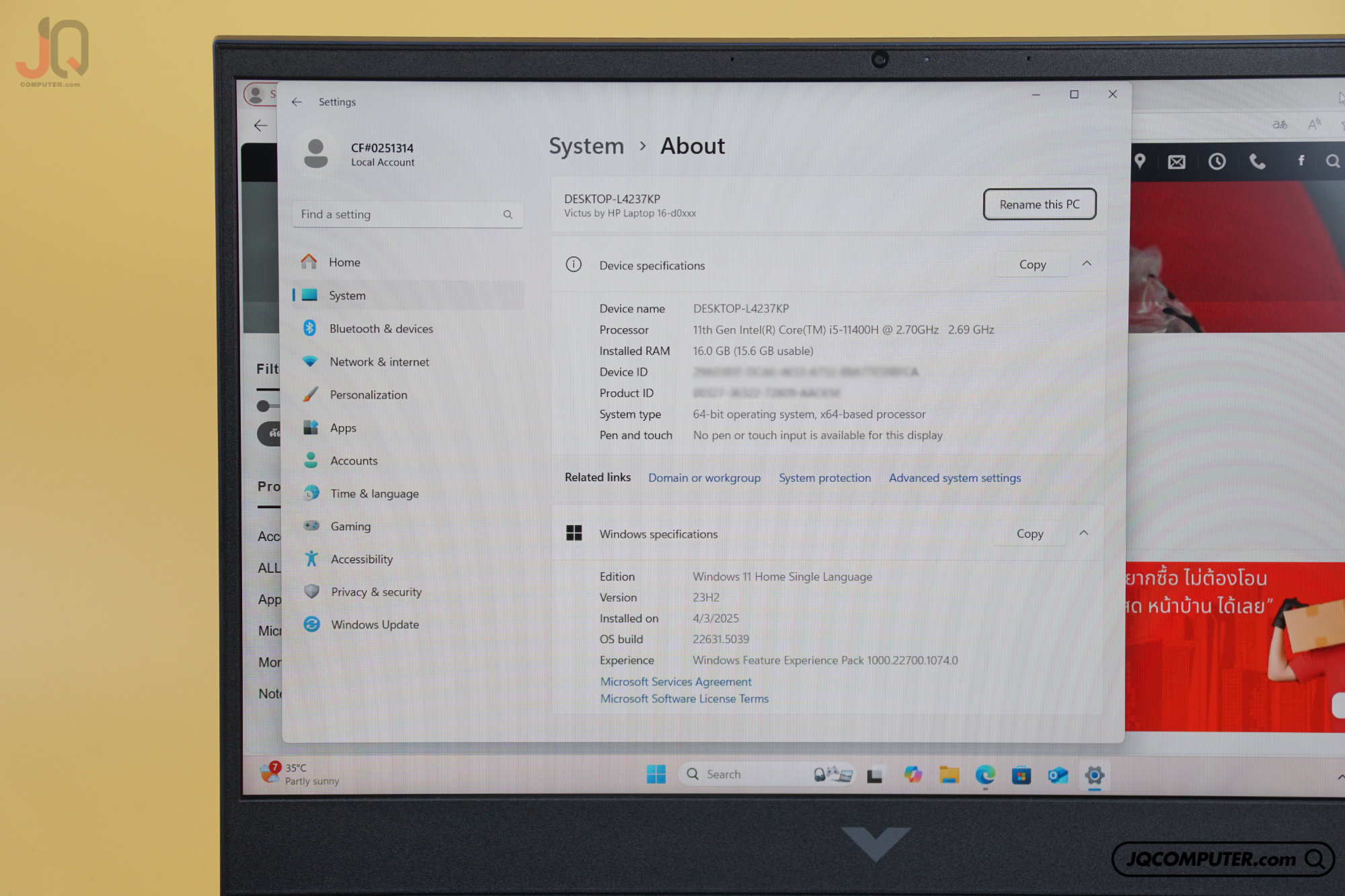Click the phone icon in browser page header

coord(1257,161)
